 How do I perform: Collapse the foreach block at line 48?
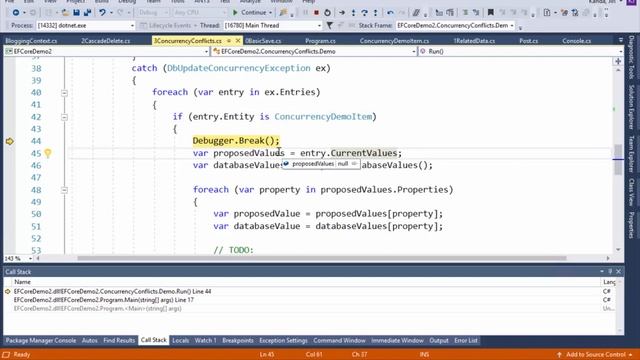[64, 190]
